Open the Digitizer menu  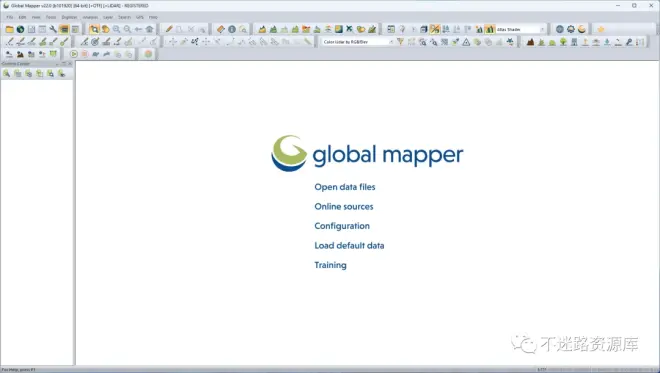click(x=69, y=17)
